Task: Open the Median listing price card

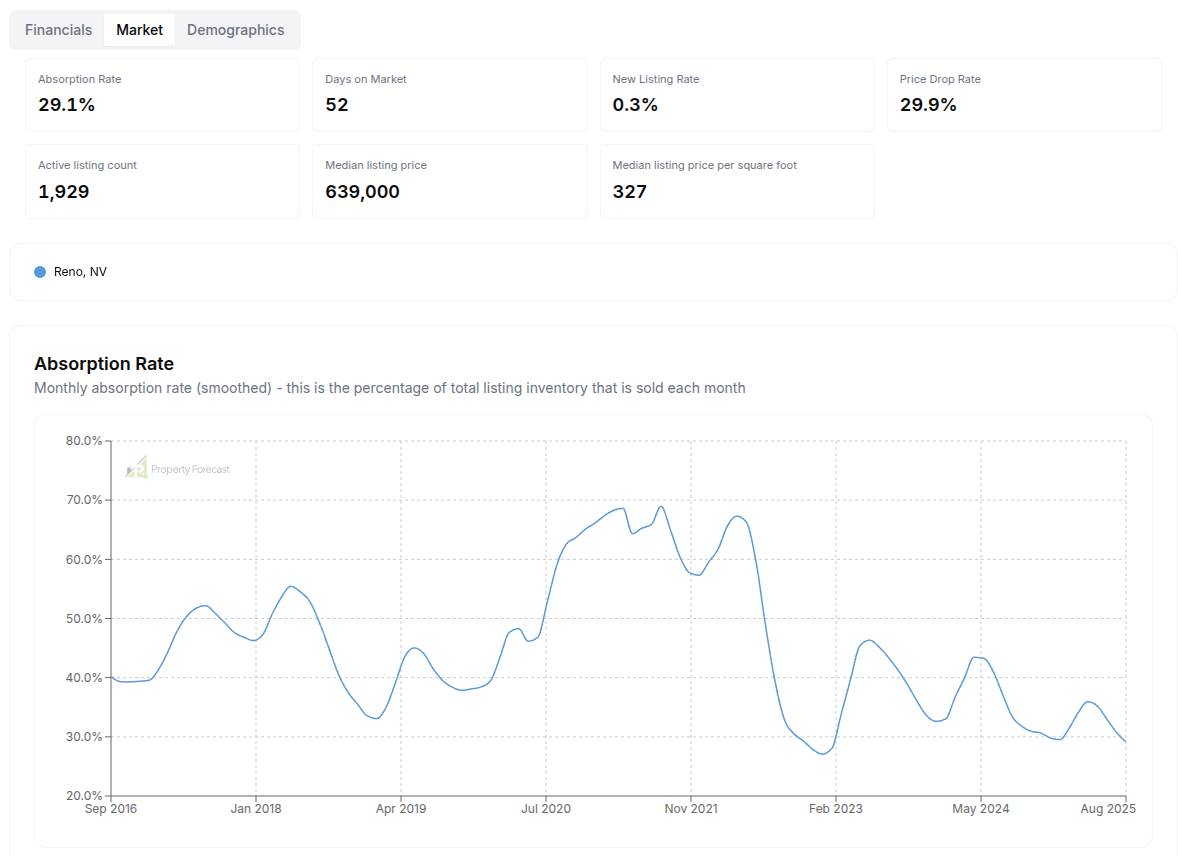Action: [449, 181]
